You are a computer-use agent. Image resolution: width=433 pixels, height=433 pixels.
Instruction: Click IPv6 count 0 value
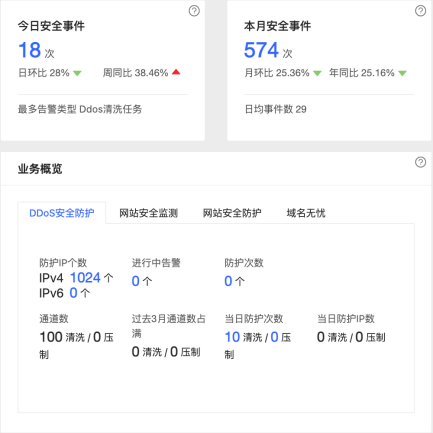[73, 293]
